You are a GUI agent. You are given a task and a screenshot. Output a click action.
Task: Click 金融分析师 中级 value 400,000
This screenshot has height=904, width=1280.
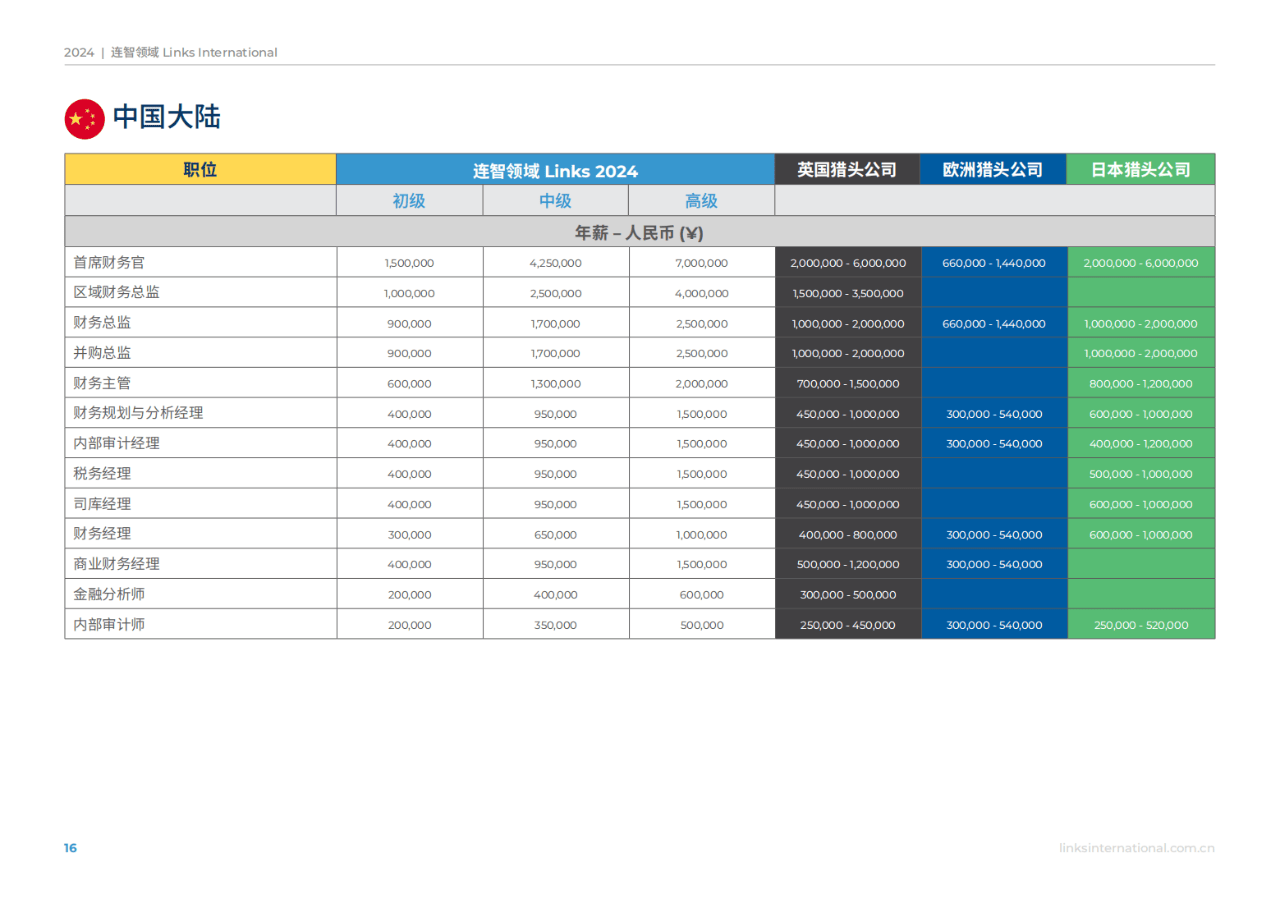[555, 595]
